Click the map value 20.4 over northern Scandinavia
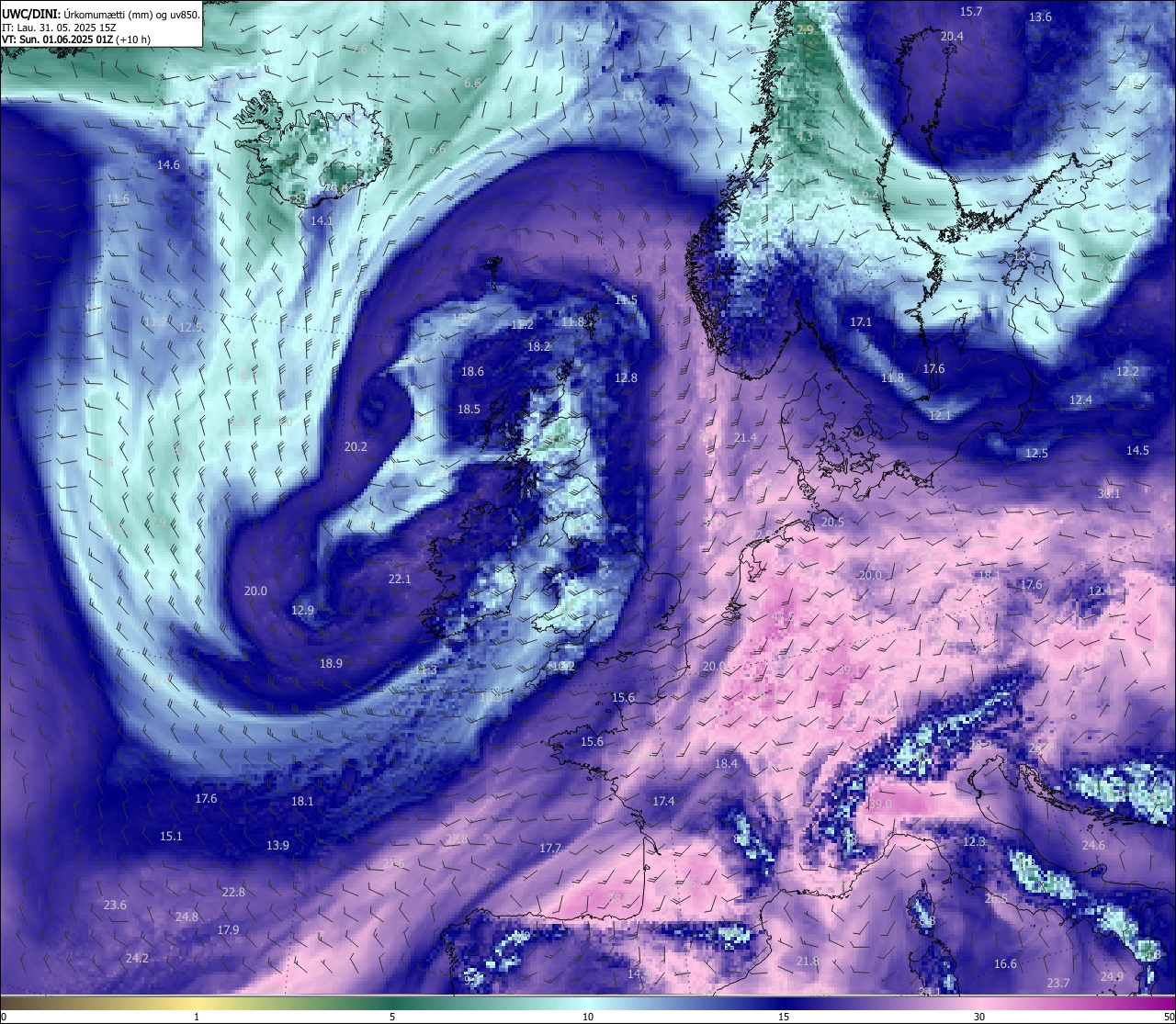 [x=952, y=37]
